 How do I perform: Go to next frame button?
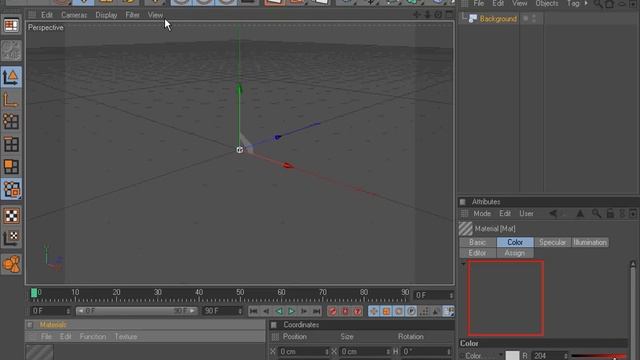tap(304, 311)
